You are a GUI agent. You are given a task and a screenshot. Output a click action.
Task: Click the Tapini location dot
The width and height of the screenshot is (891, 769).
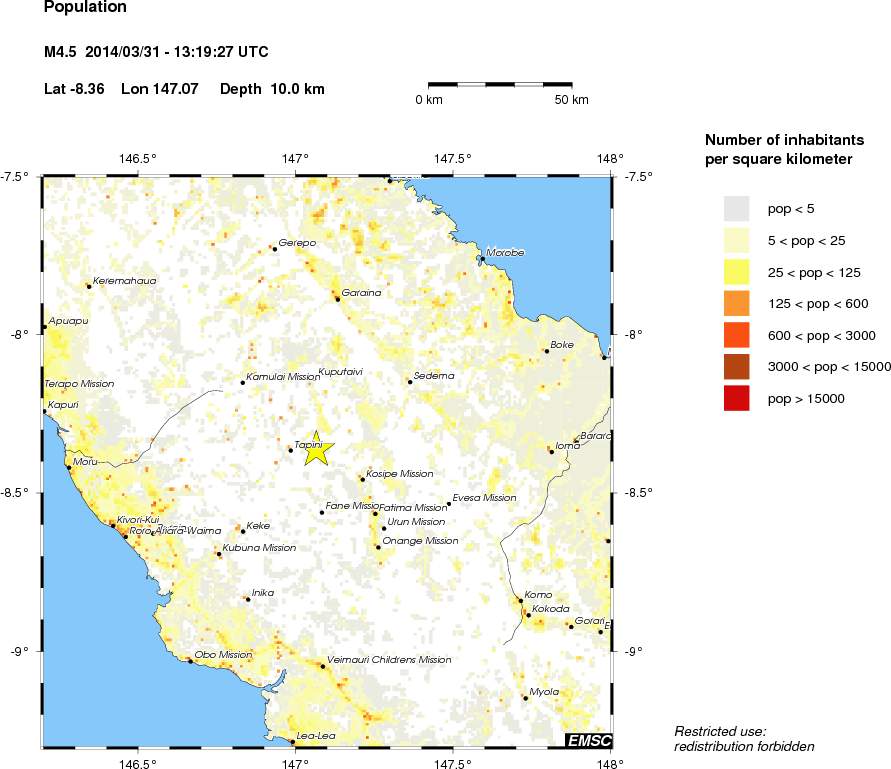(291, 450)
